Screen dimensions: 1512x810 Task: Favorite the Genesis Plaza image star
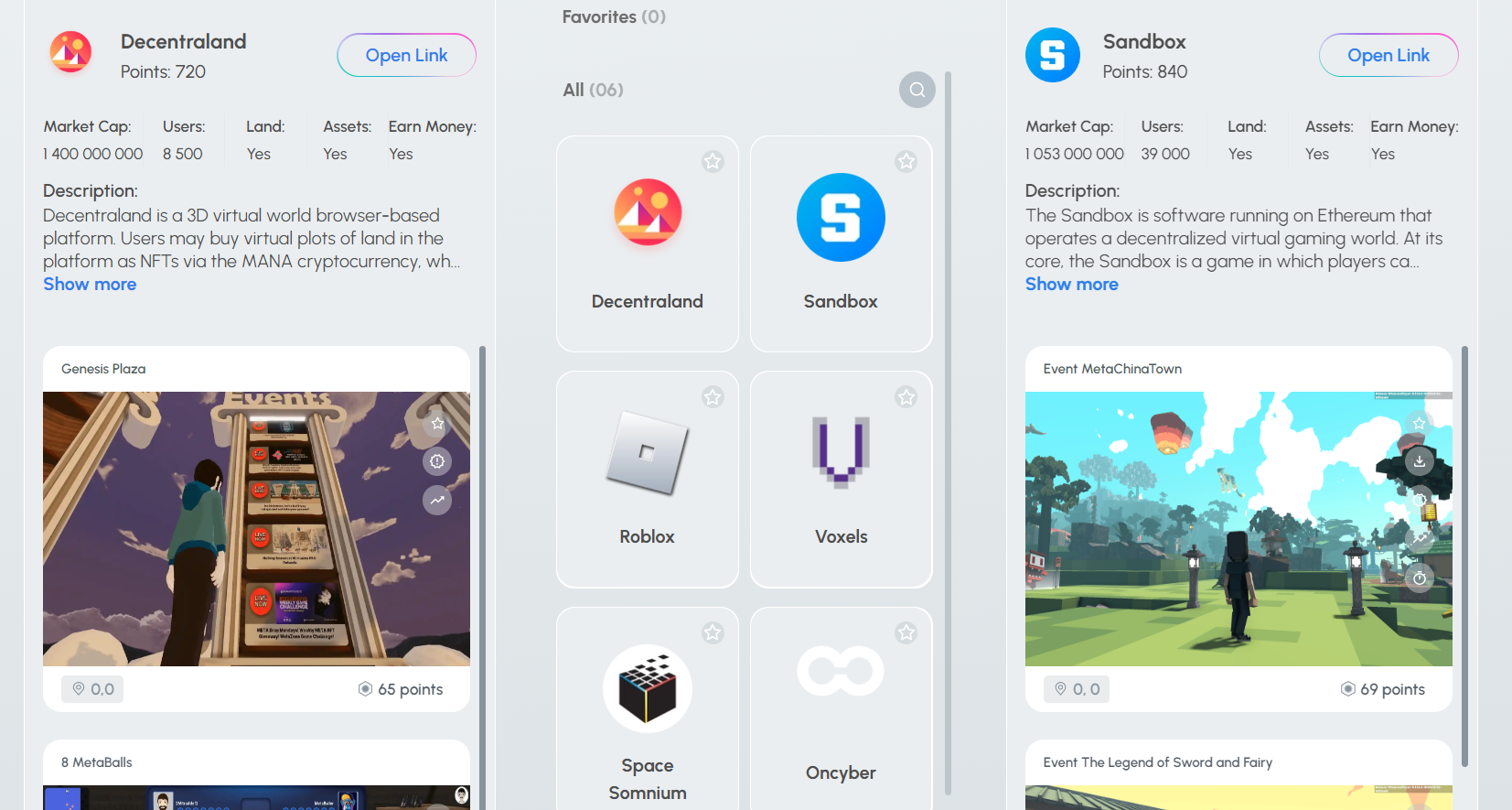coord(437,424)
